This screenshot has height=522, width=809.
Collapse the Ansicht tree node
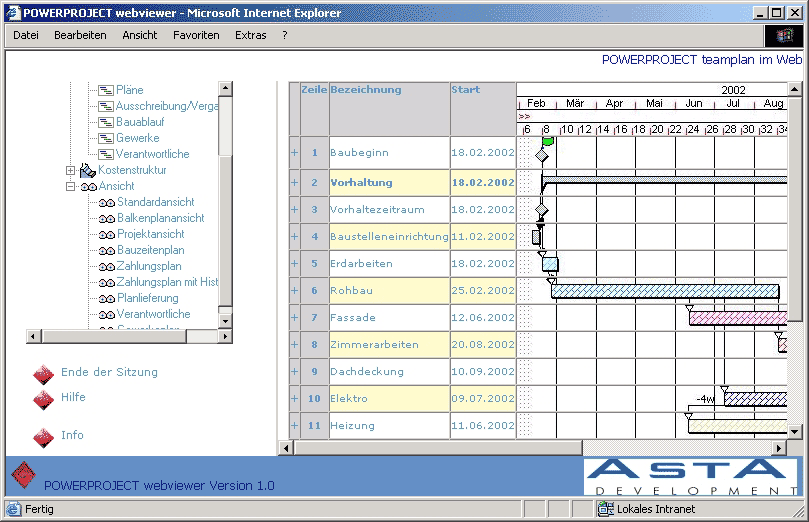[71, 186]
